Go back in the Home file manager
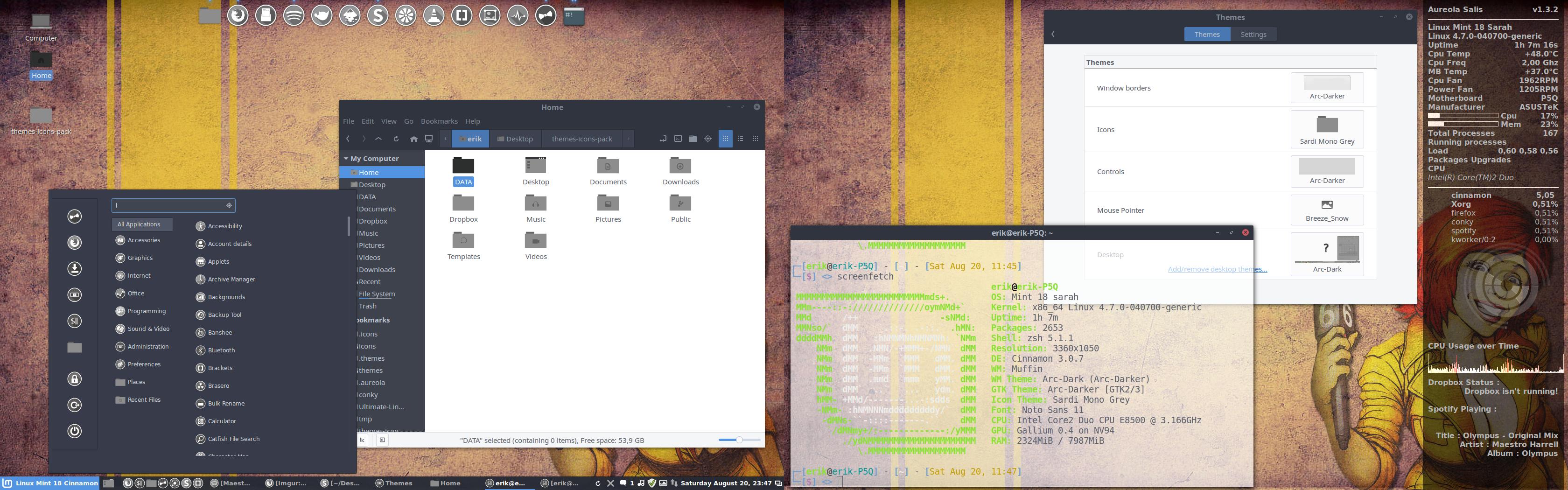 [x=348, y=139]
